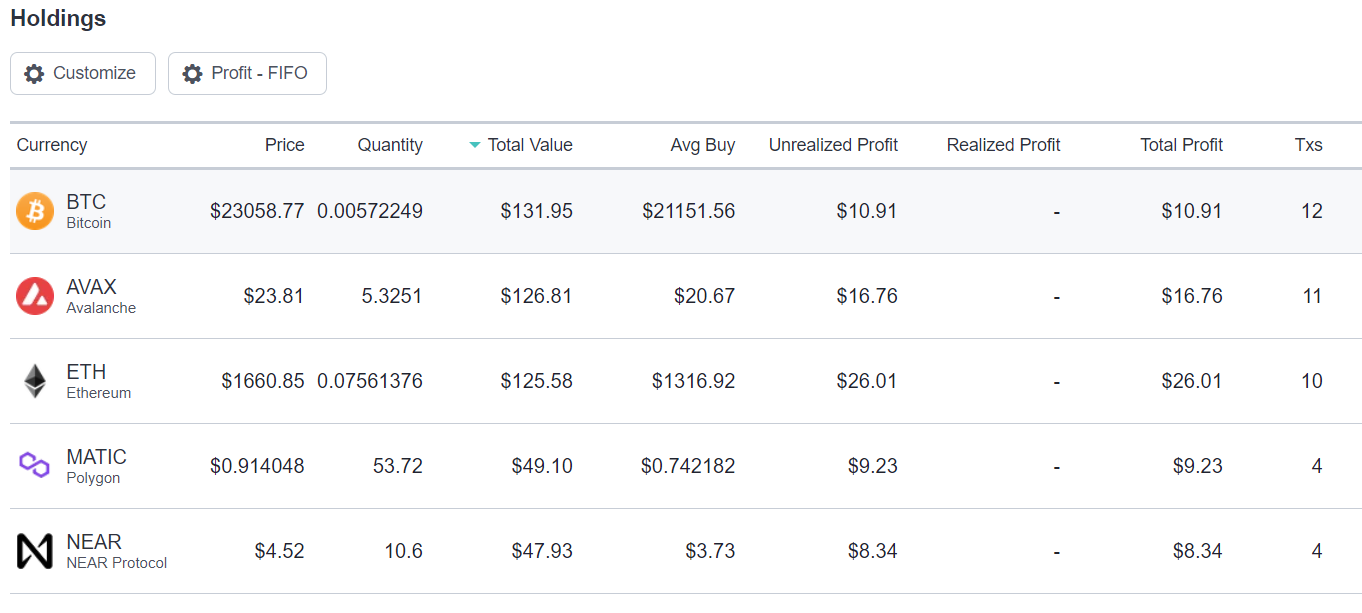
Task: Open the MATIC Polygon holding link
Action: [96, 466]
